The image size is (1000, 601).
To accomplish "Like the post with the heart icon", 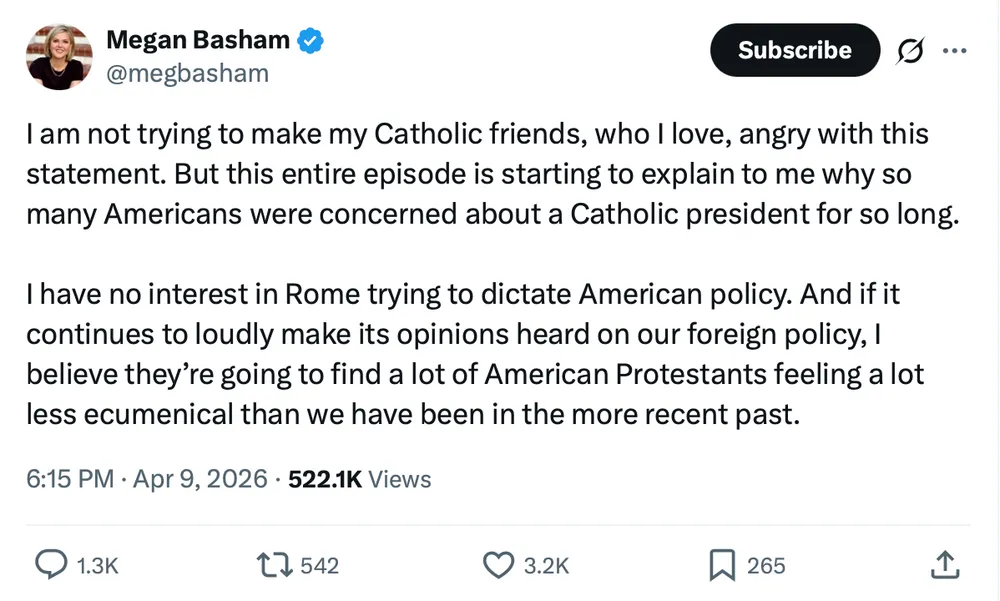I will (x=497, y=565).
